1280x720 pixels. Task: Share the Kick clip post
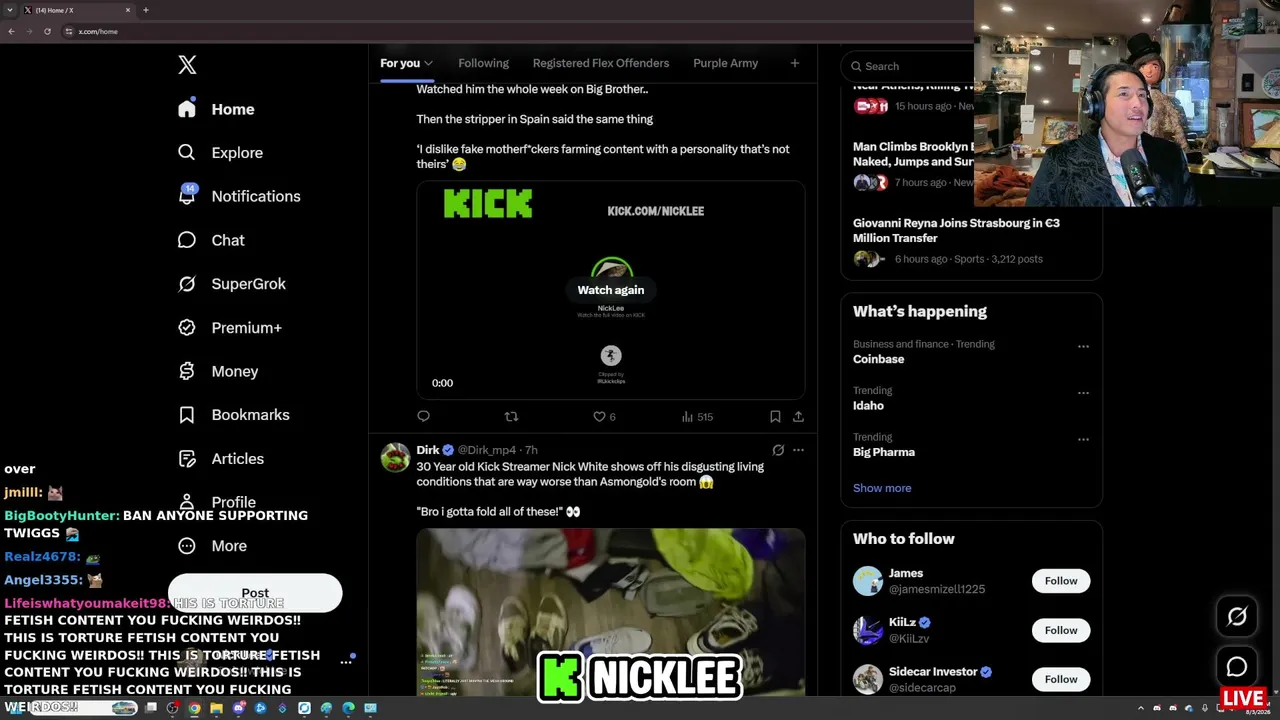[x=798, y=416]
